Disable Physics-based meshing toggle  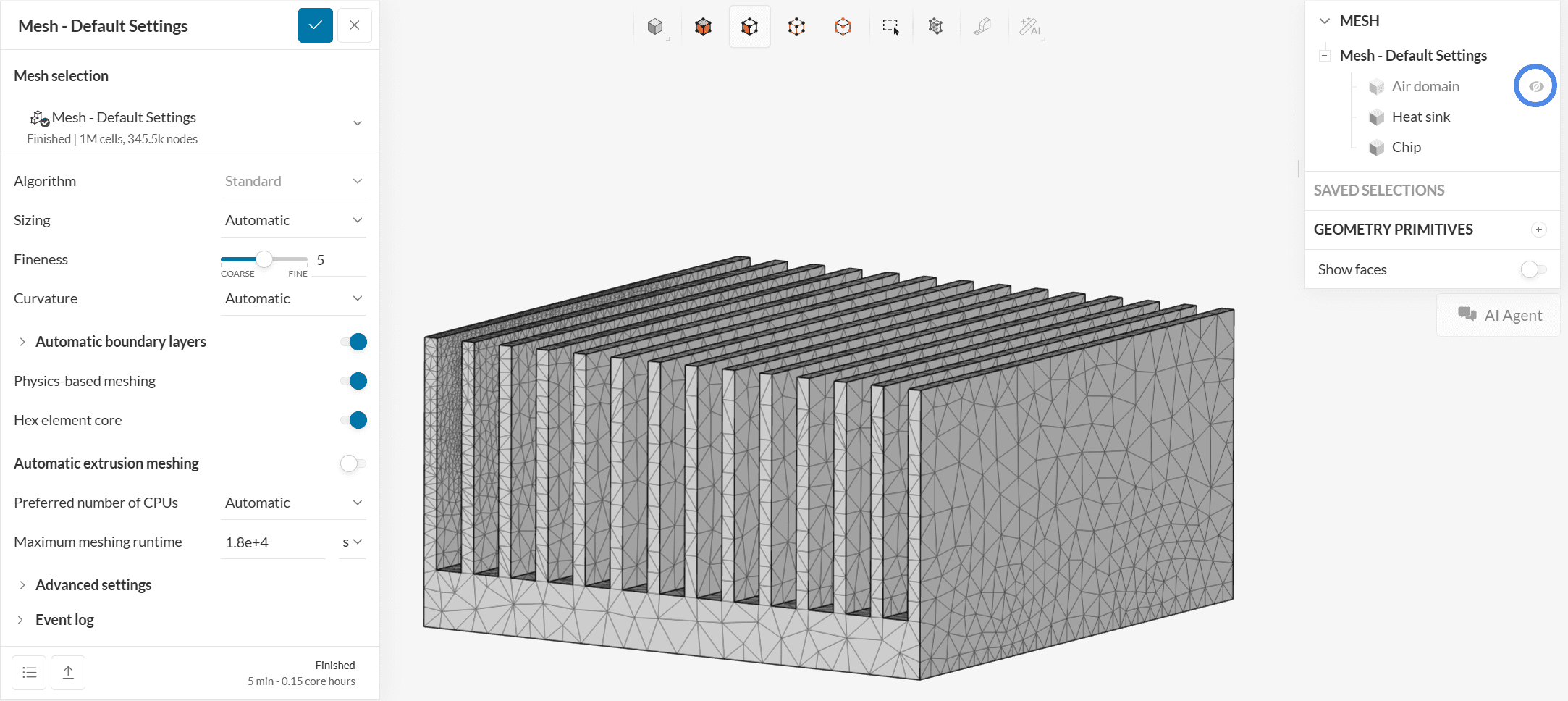point(354,381)
